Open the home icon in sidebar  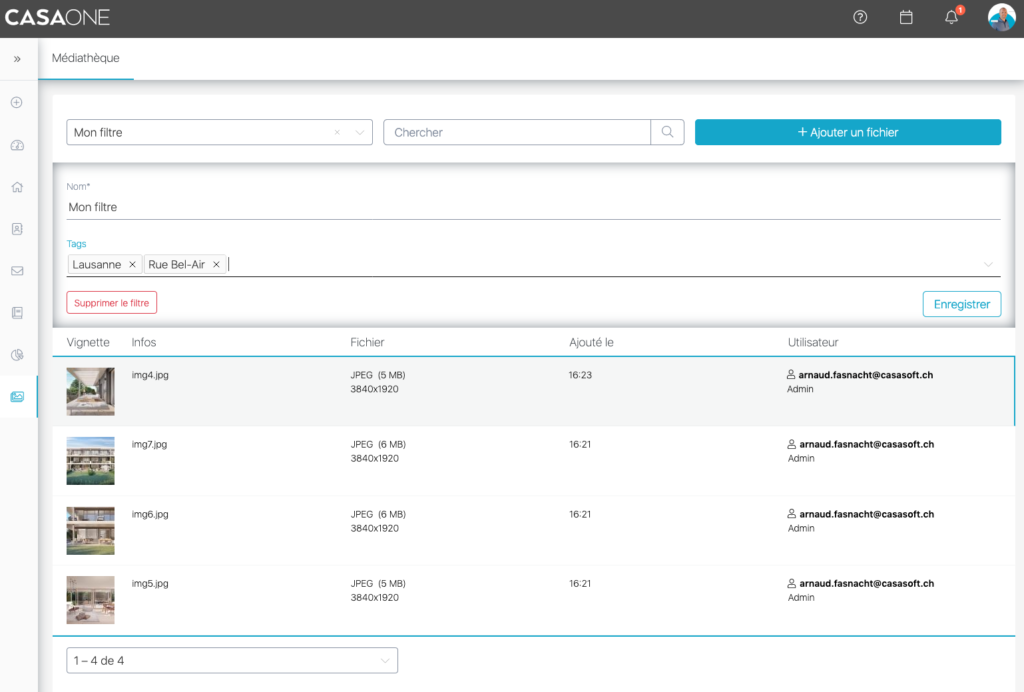(17, 187)
